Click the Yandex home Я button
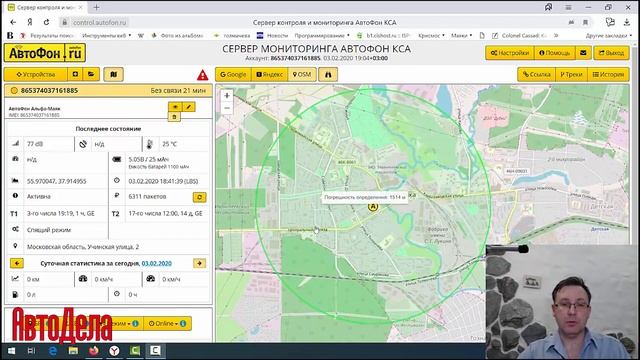Screen dimensions: 640x360 (30, 22)
